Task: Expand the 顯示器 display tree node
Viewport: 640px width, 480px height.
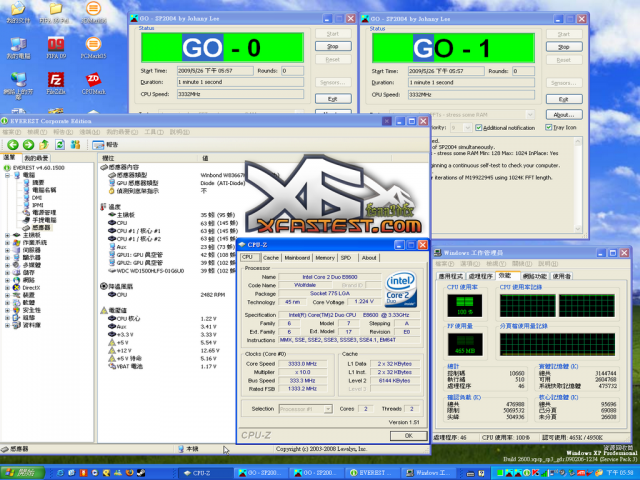Action: (7, 258)
